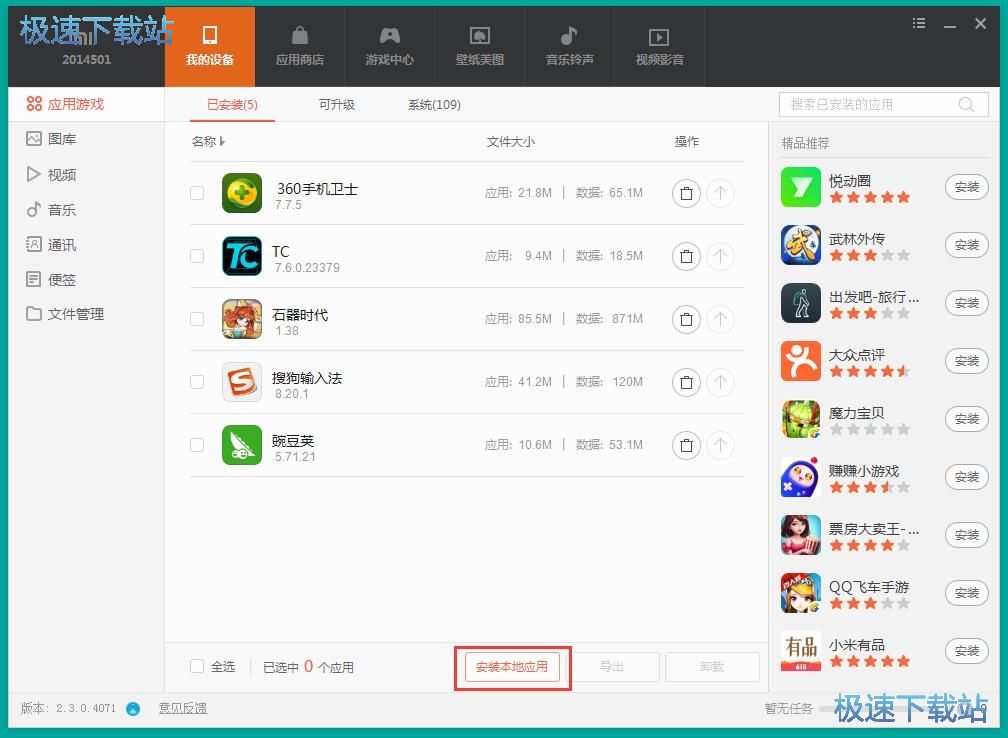Open 图库 in the sidebar
This screenshot has height=738, width=1008.
pyautogui.click(x=86, y=139)
